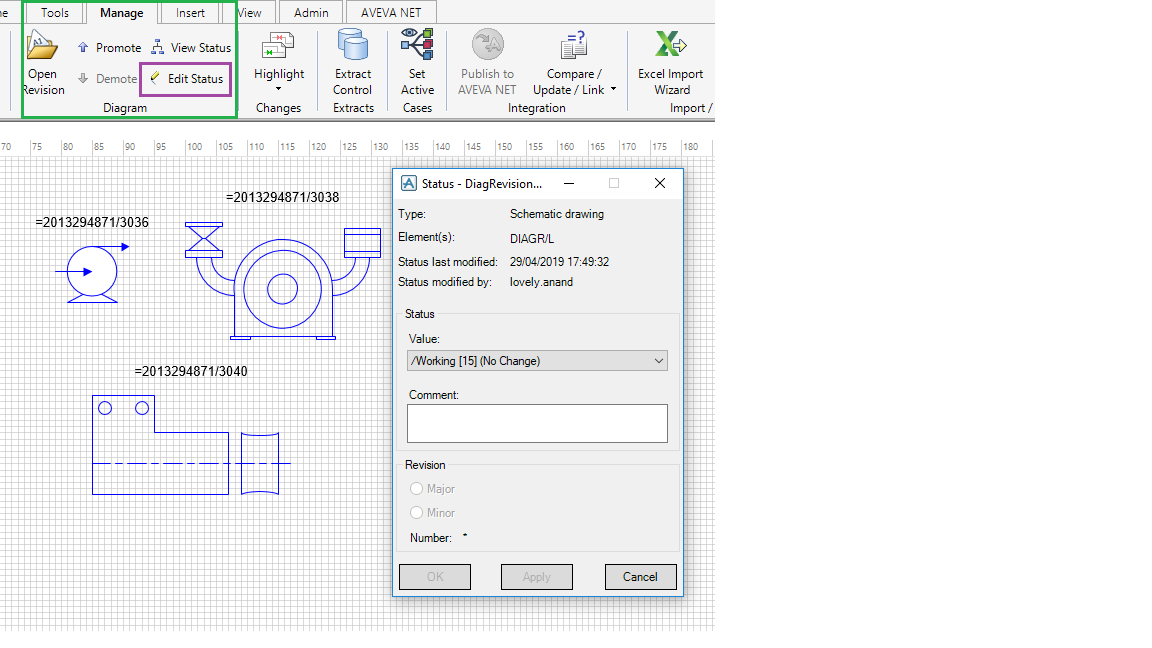Select the Major revision radio button
This screenshot has width=1152, height=648.
[x=416, y=488]
